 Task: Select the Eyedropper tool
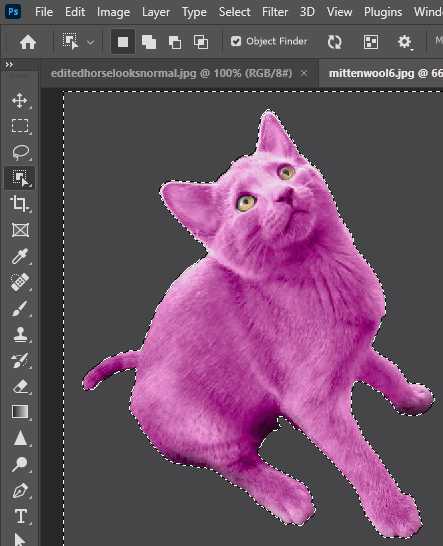pos(20,256)
